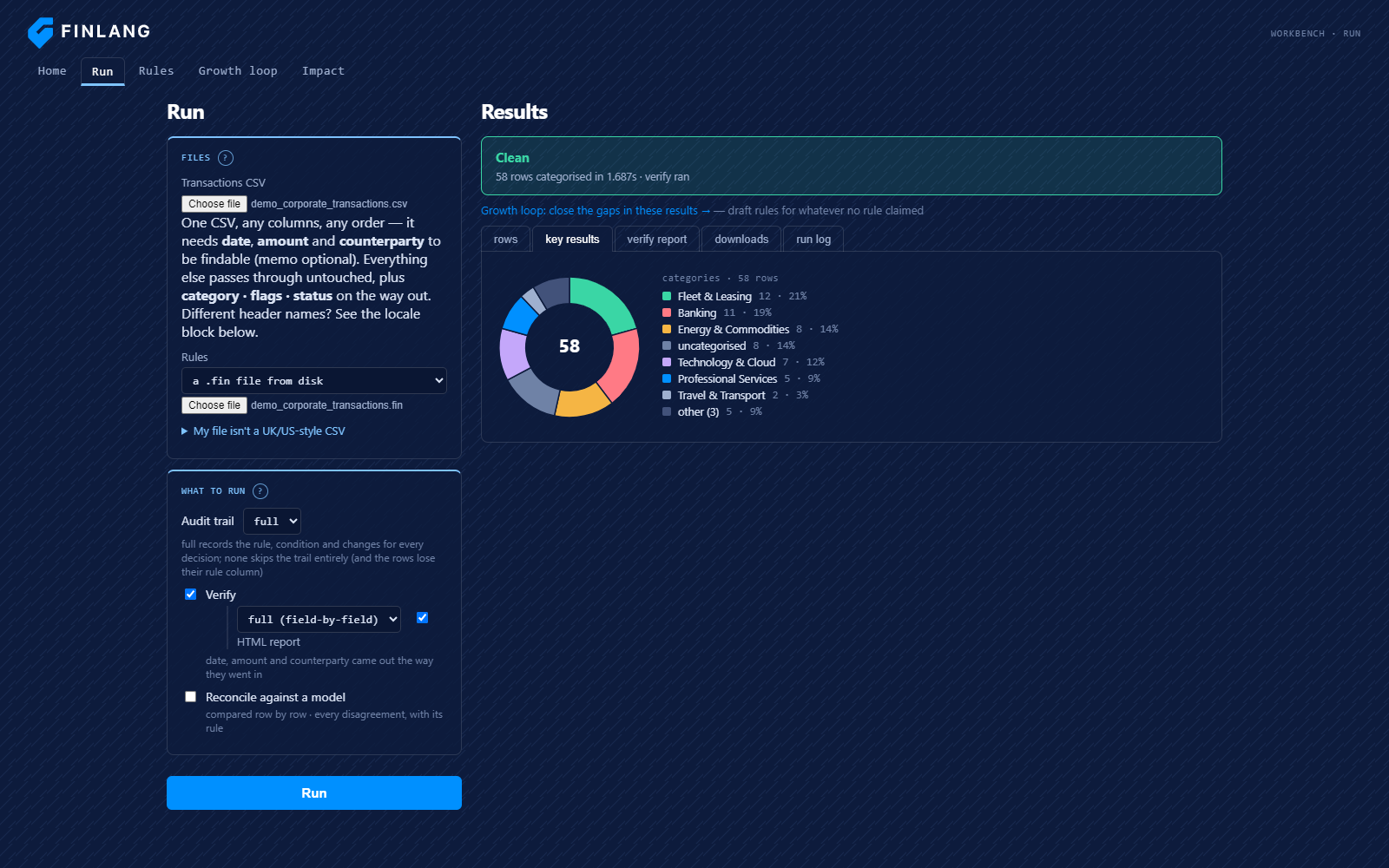This screenshot has height=868, width=1389.
Task: Open the Impact nav tab
Action: pyautogui.click(x=323, y=71)
